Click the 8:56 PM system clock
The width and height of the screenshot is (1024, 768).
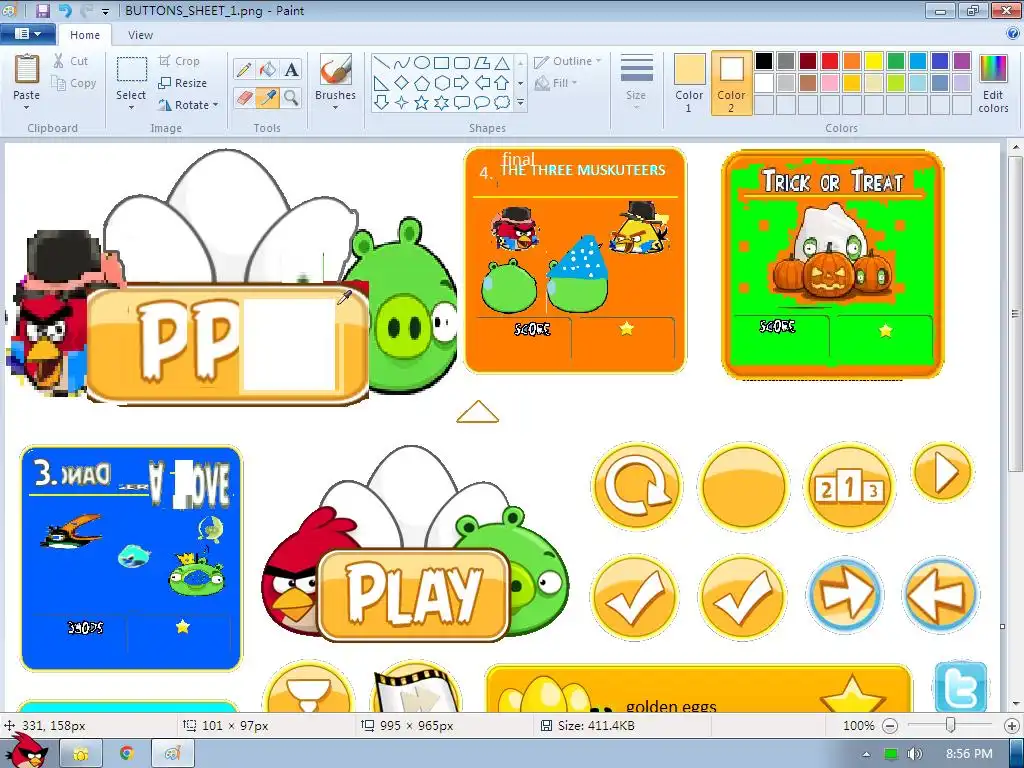tap(968, 754)
